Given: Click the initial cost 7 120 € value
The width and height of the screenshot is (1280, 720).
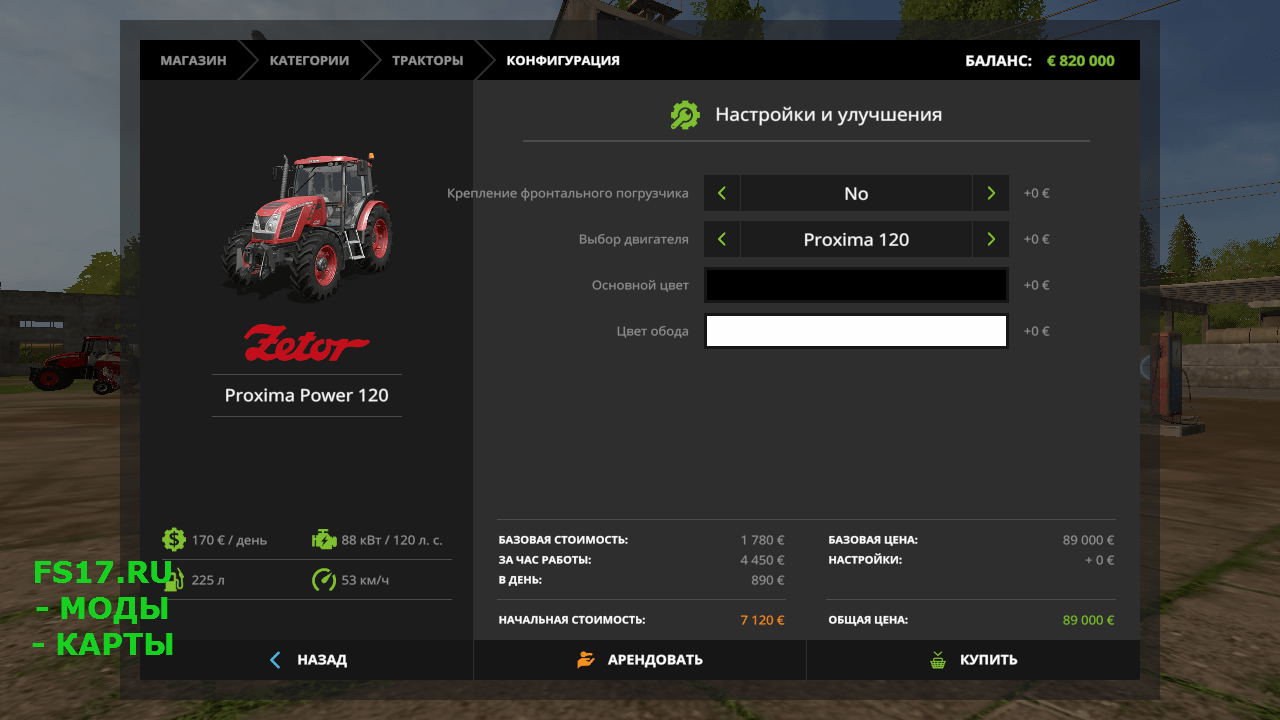Looking at the screenshot, I should click(762, 620).
